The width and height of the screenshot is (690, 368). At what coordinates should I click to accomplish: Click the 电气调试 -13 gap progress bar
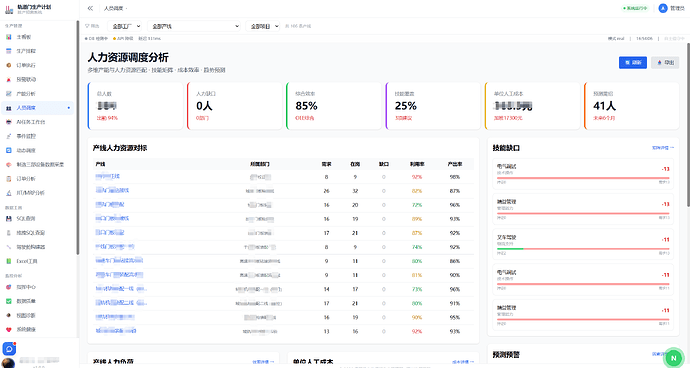point(583,178)
